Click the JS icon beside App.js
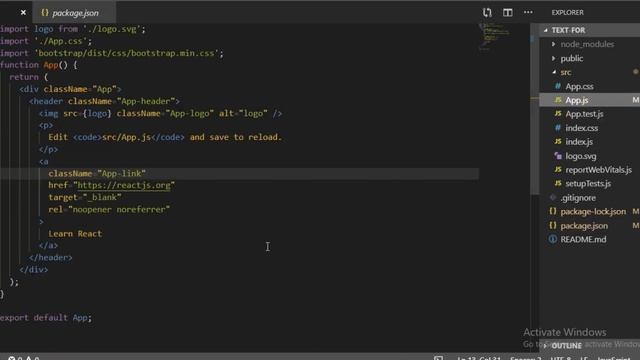The width and height of the screenshot is (640, 360). click(x=558, y=100)
